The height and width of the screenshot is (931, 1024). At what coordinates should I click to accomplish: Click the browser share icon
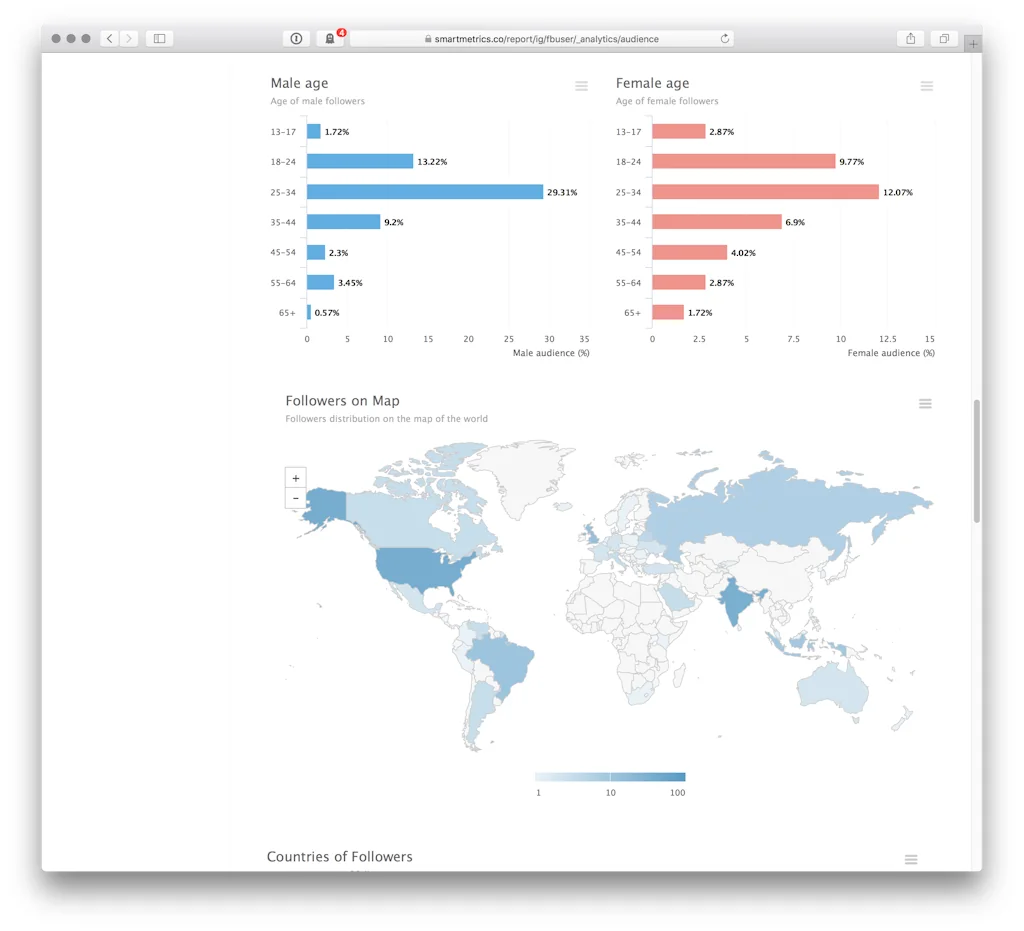coord(909,37)
